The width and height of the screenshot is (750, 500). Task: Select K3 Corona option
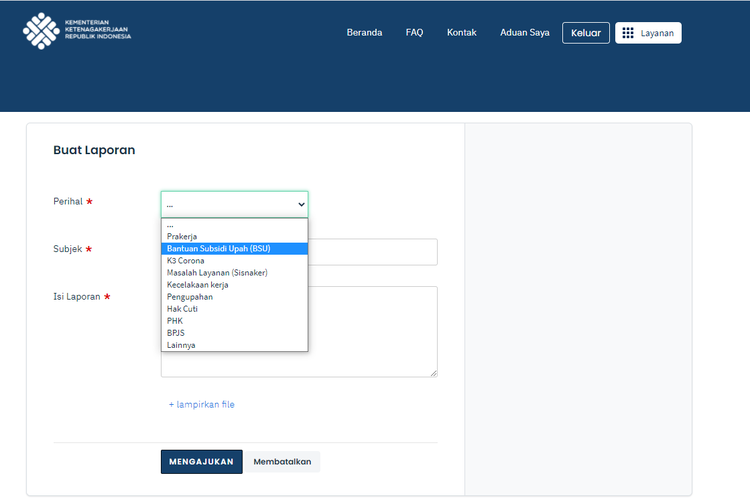pos(185,261)
